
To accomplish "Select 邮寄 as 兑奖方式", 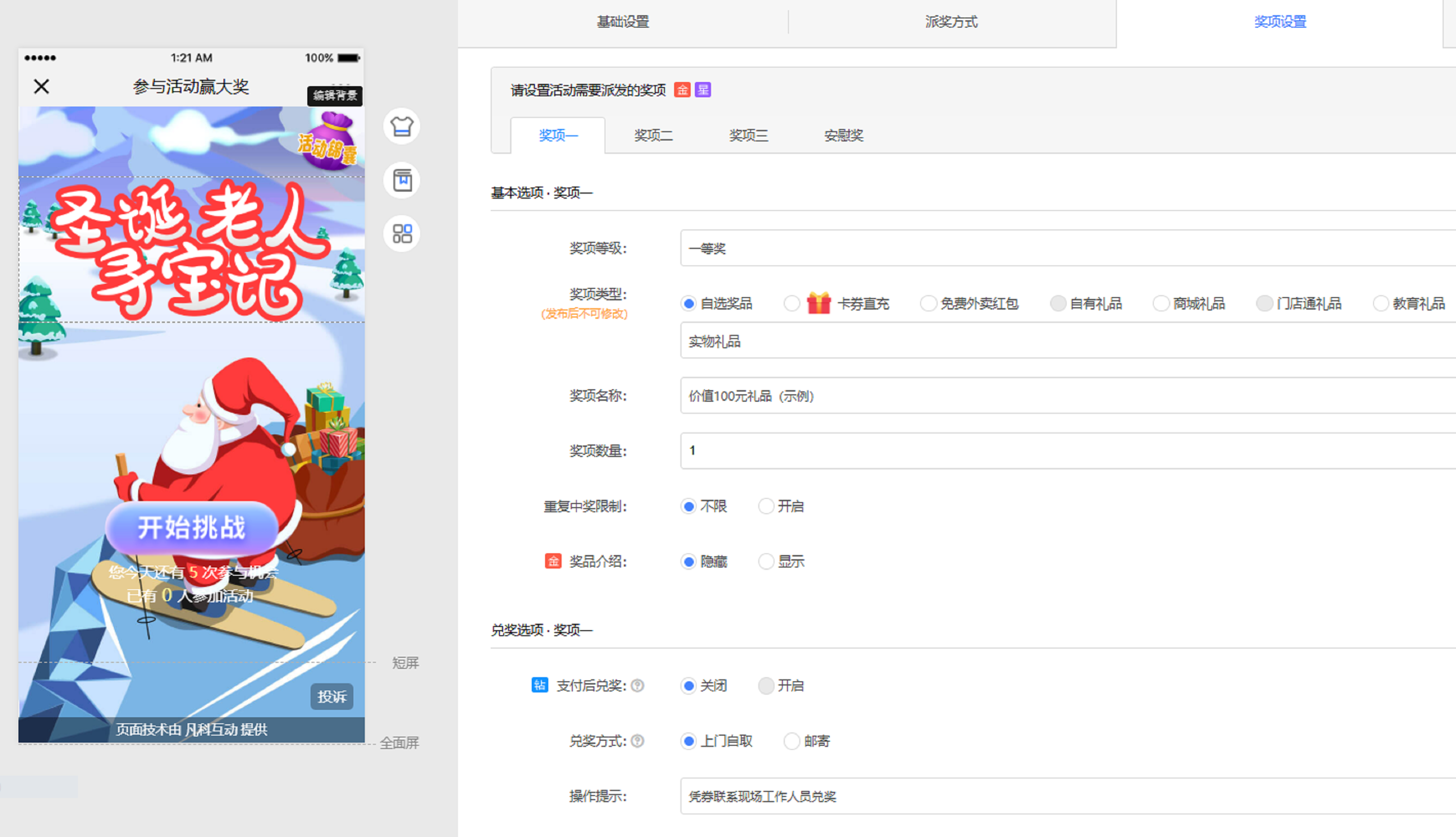I will [792, 741].
